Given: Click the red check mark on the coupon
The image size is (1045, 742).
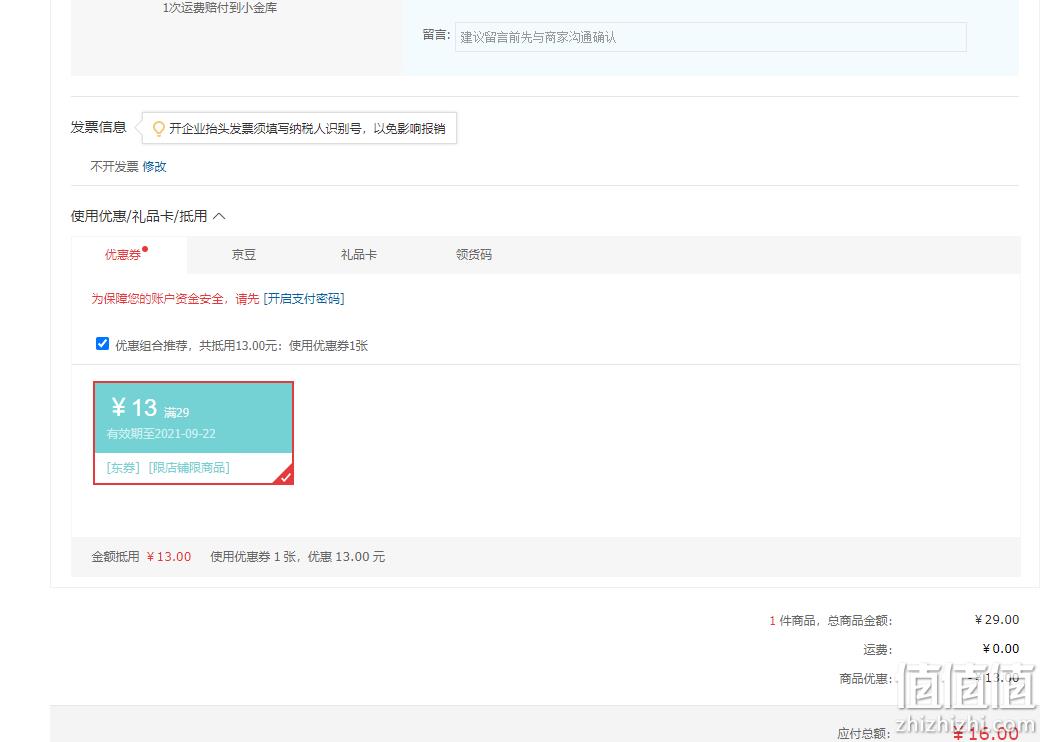Looking at the screenshot, I should click(x=285, y=476).
